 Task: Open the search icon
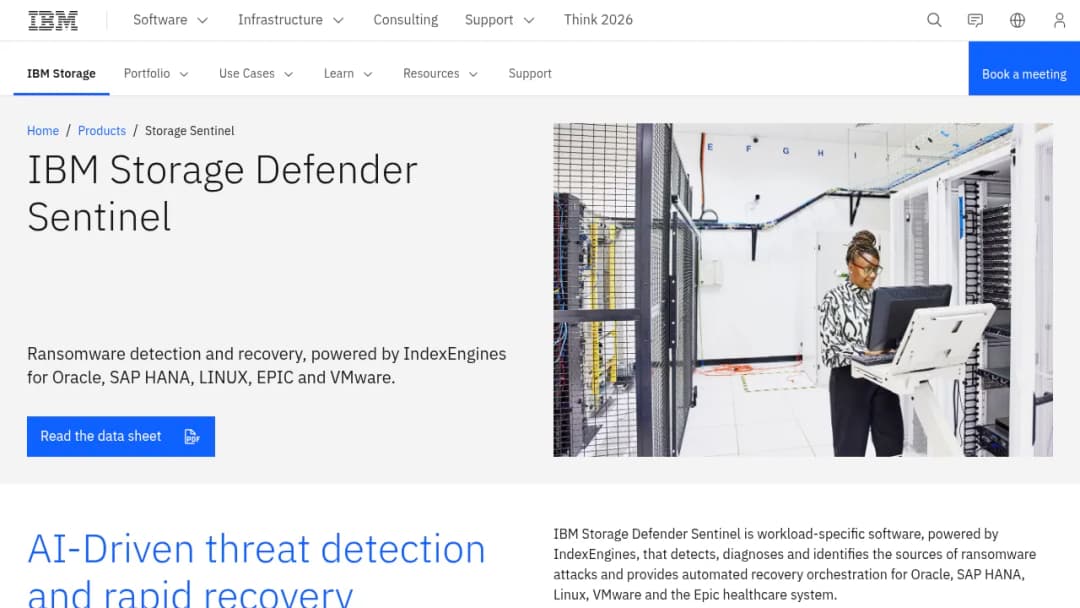(x=934, y=20)
